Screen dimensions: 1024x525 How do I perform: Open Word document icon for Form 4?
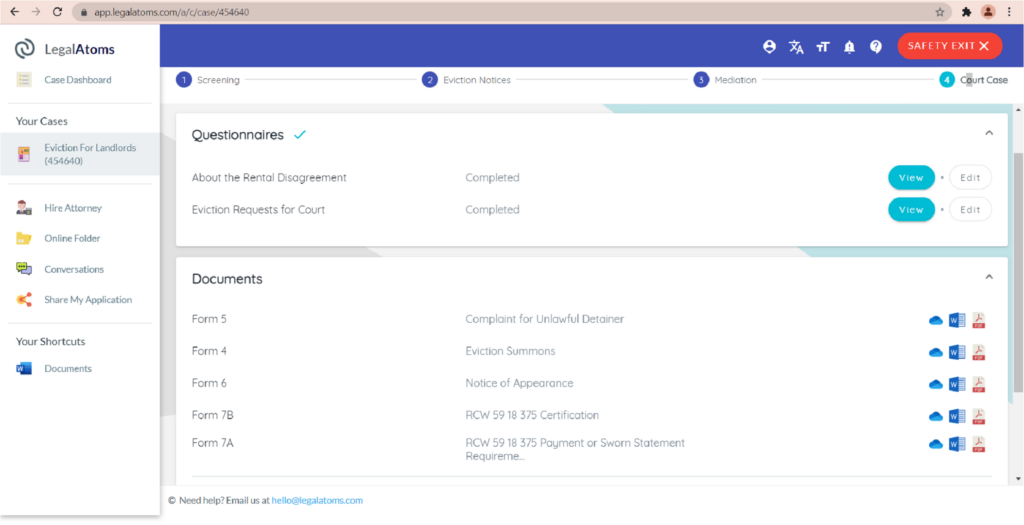957,352
